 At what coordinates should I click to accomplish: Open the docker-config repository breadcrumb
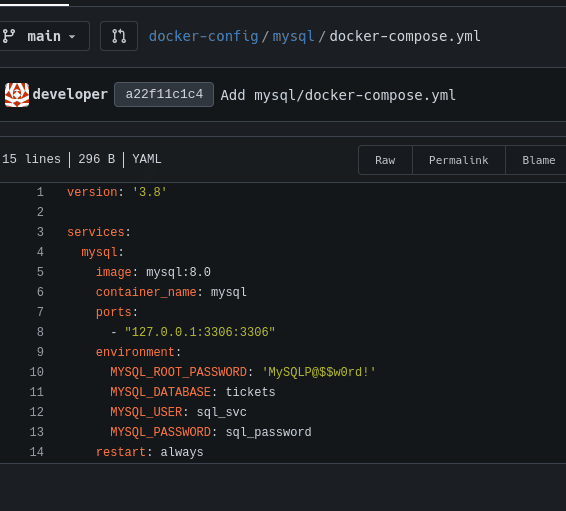click(204, 36)
